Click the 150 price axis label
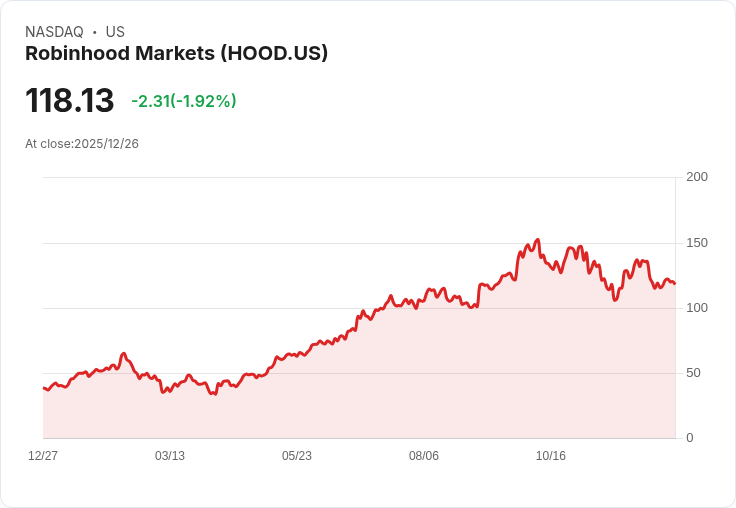Viewport: 736px width, 508px height. click(x=697, y=243)
